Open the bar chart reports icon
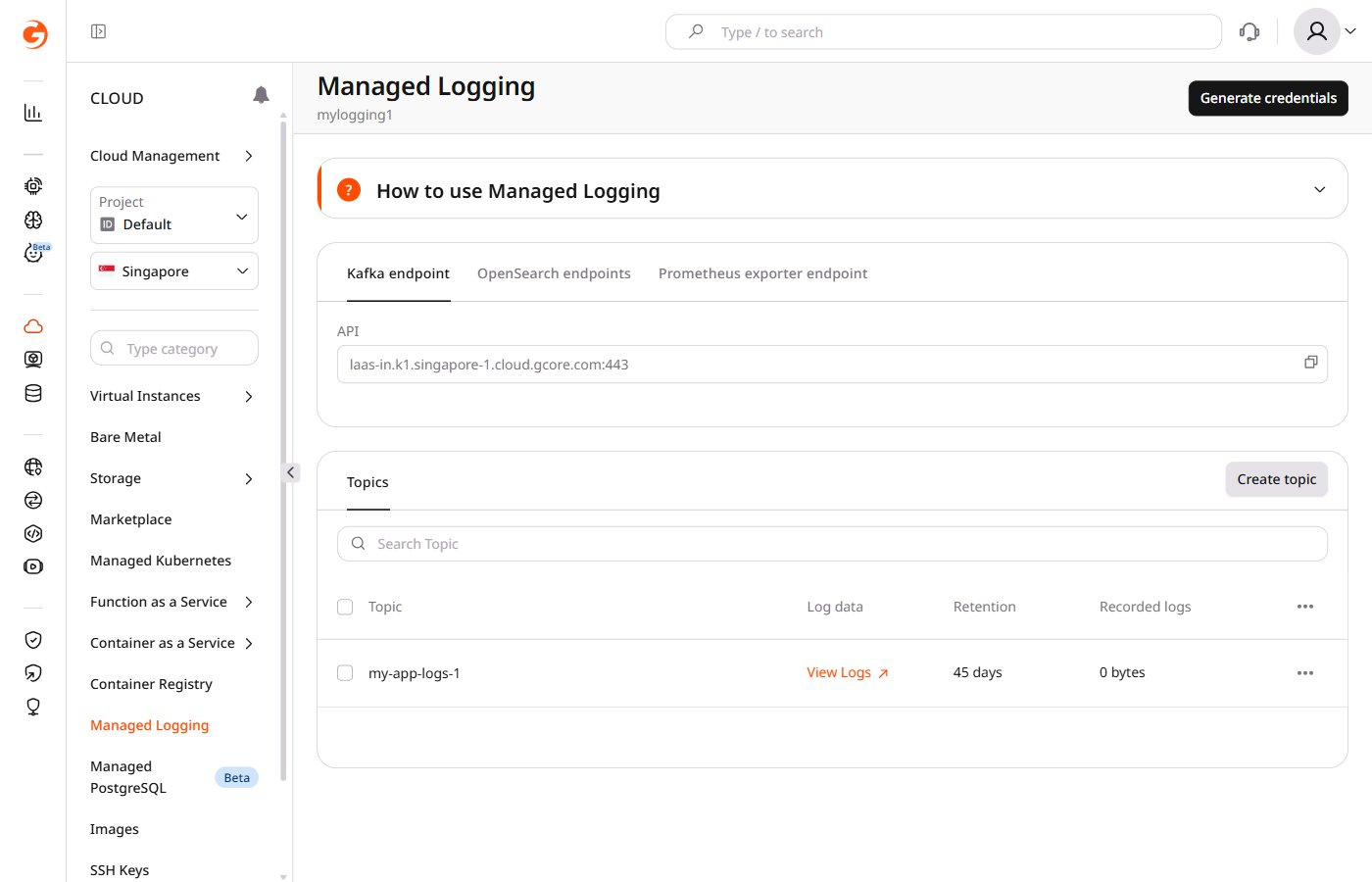1372x882 pixels. [33, 113]
